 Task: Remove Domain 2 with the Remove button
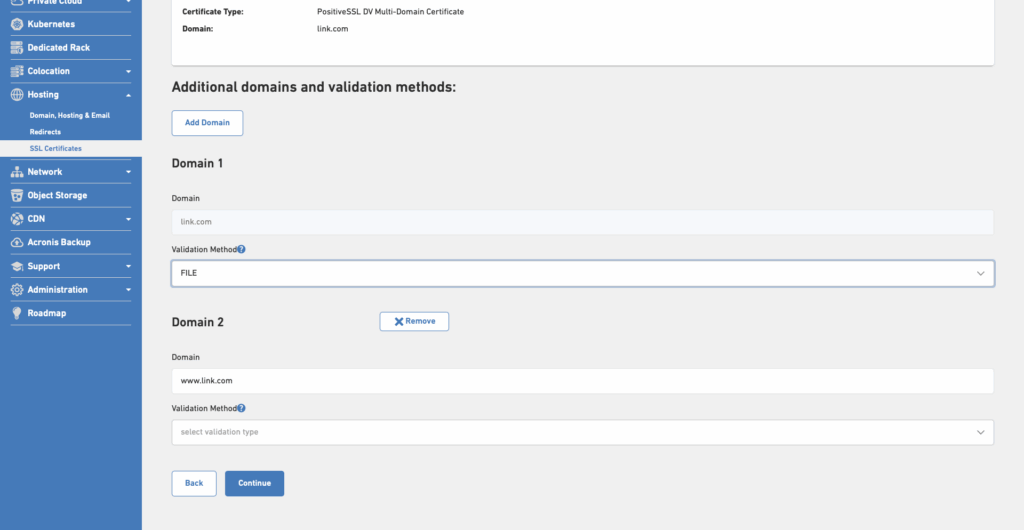(x=414, y=321)
